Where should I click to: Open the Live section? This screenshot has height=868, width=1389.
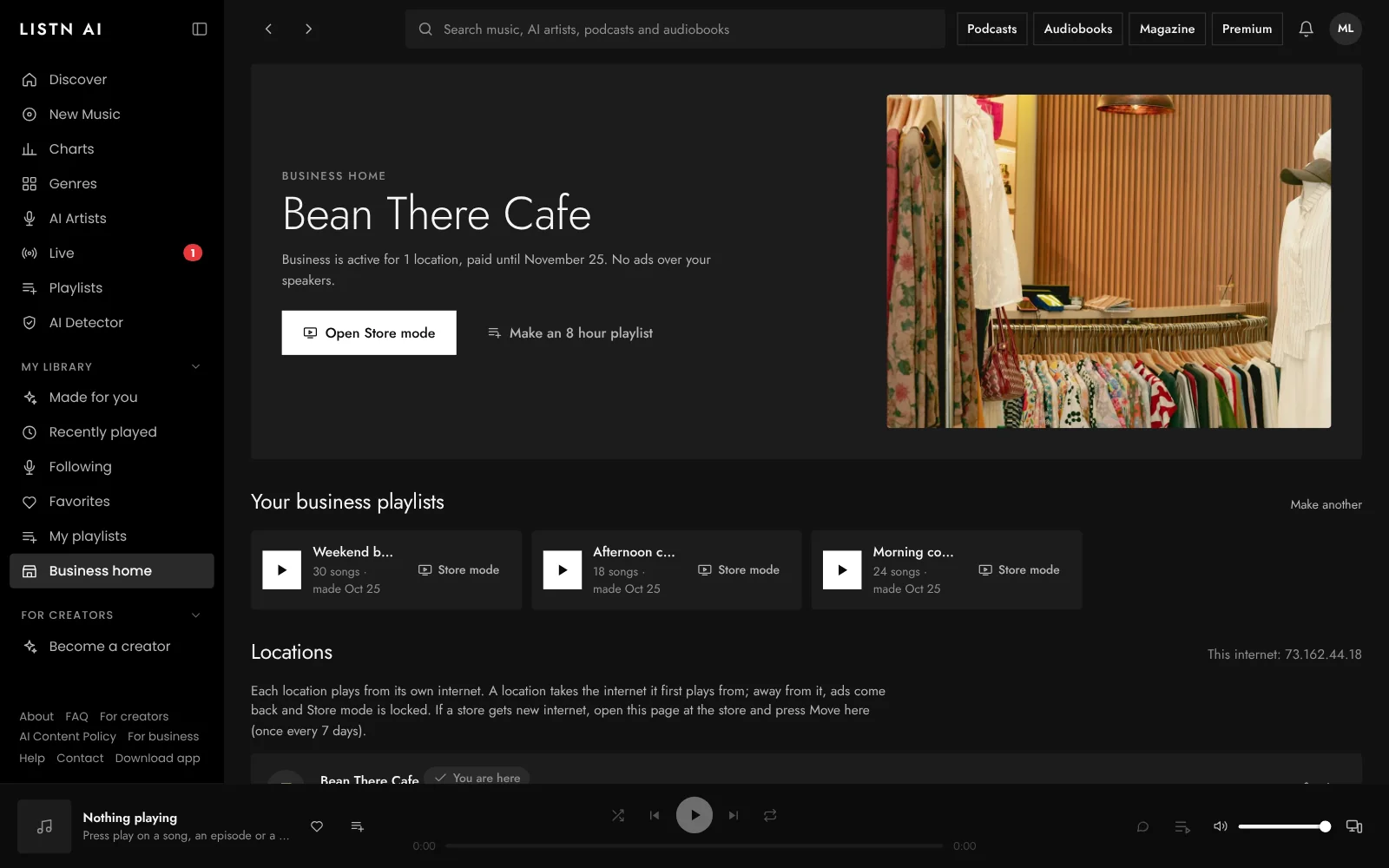pyautogui.click(x=111, y=253)
